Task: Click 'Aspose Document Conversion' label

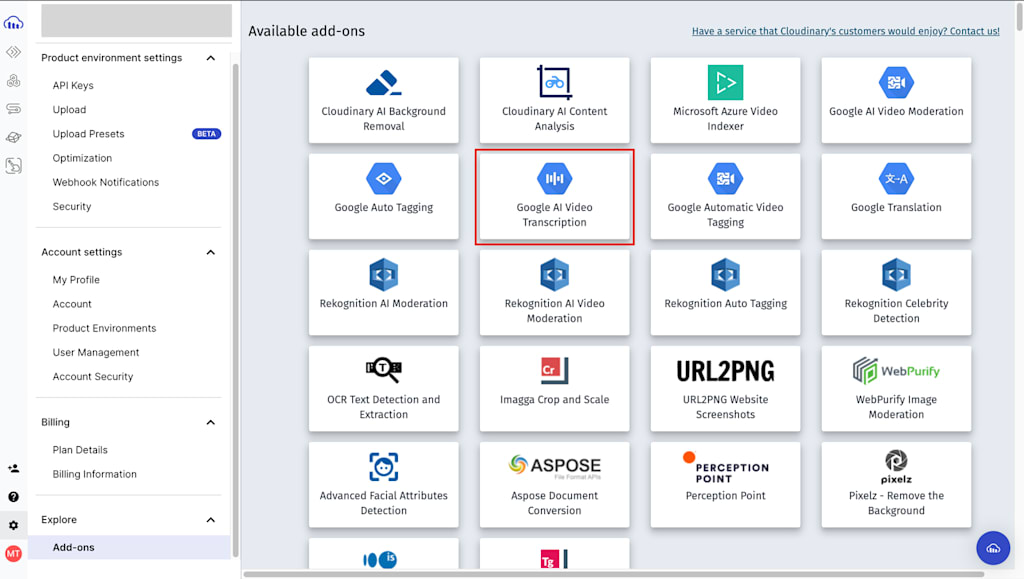Action: tap(554, 503)
